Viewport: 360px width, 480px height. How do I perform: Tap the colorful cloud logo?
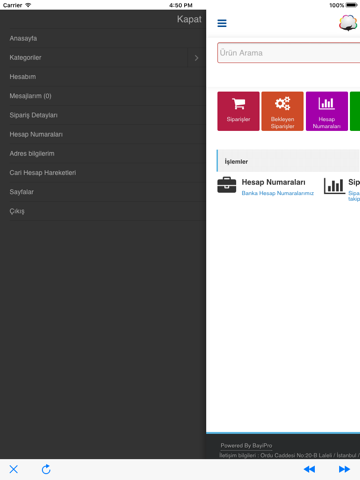(x=348, y=23)
